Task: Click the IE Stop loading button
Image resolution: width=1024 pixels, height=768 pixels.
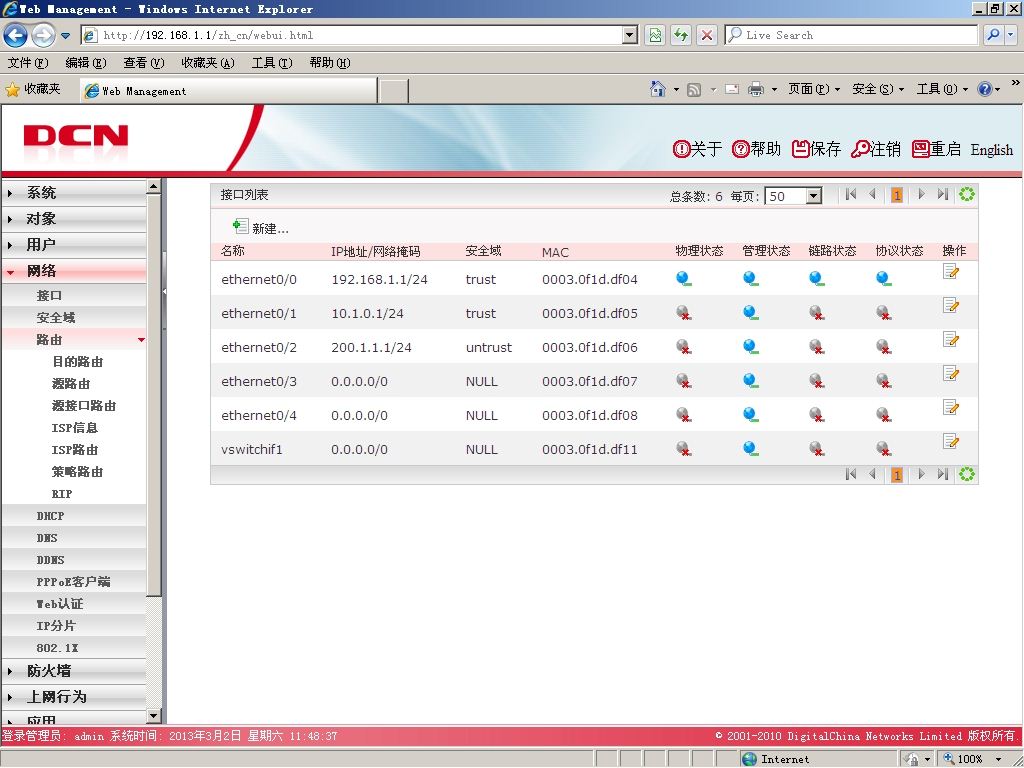Action: [x=707, y=35]
